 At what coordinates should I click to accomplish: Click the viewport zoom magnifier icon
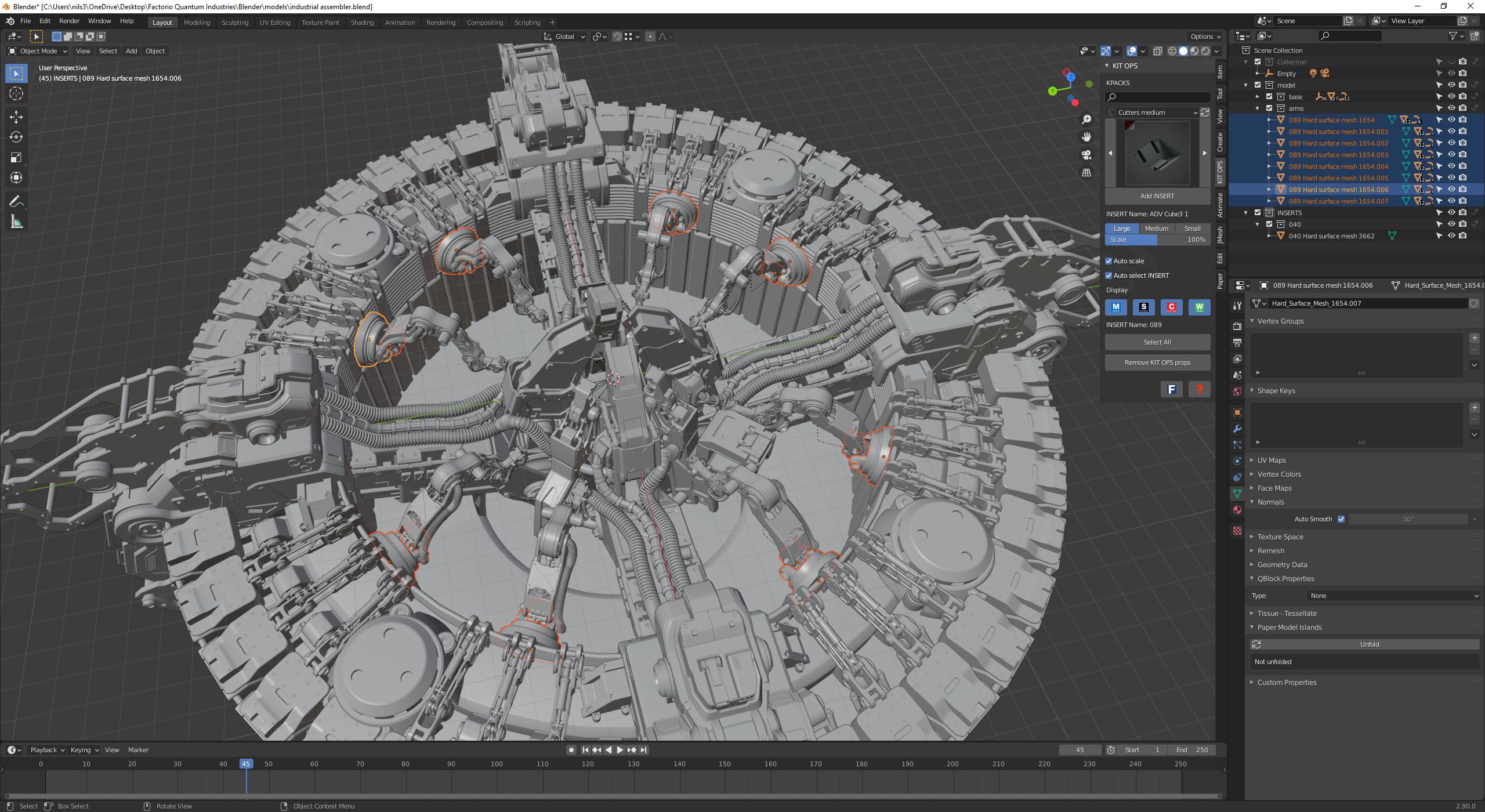click(x=1086, y=119)
